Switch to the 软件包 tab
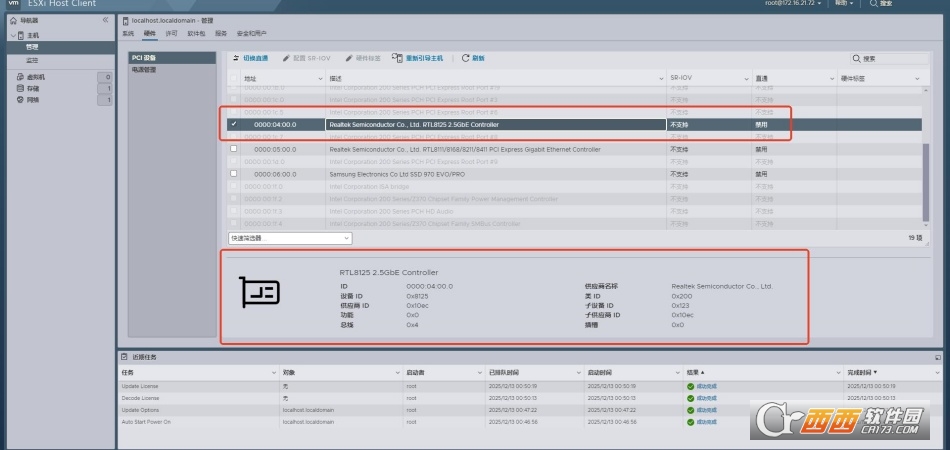The height and width of the screenshot is (450, 950). point(196,33)
